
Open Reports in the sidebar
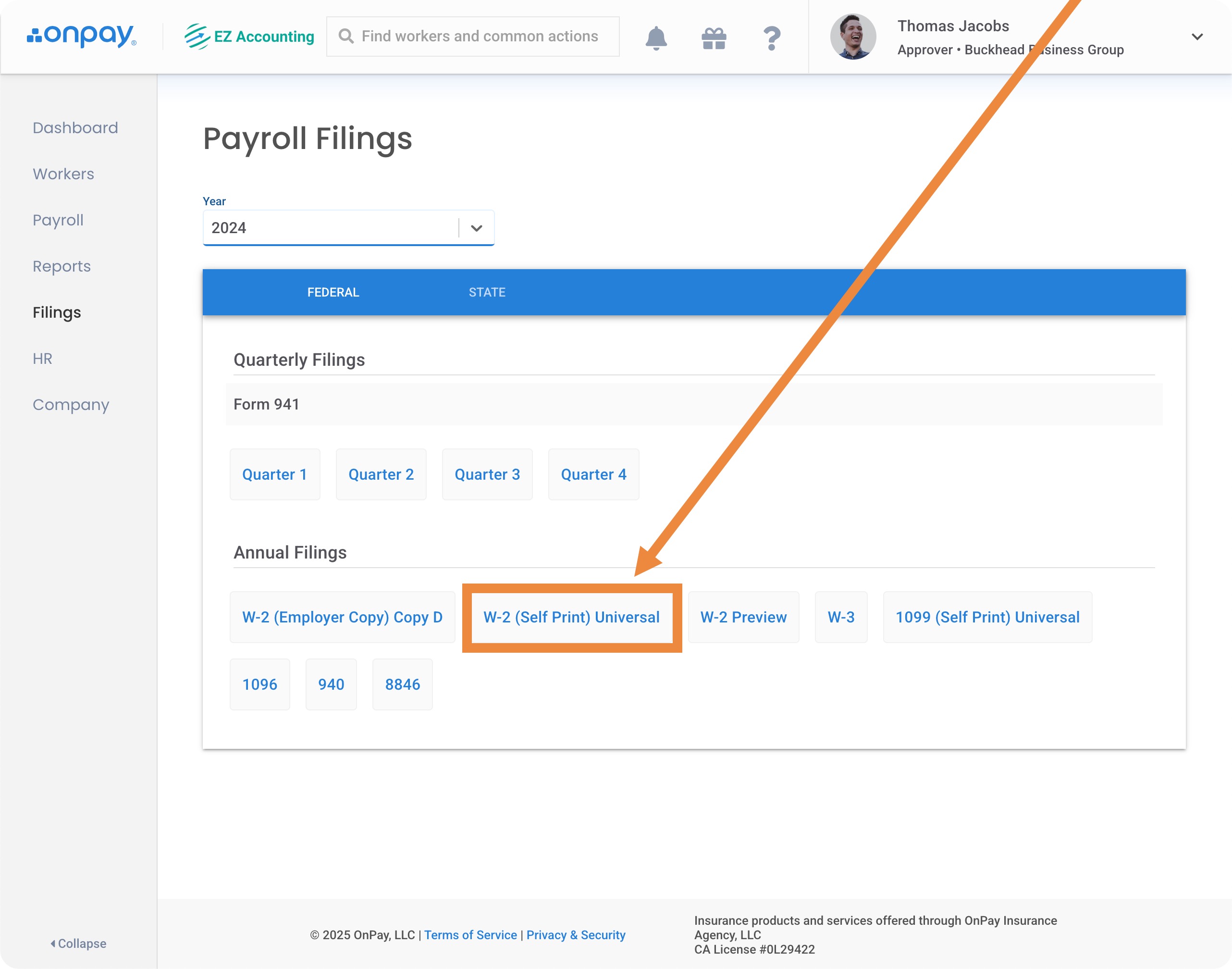click(x=61, y=266)
